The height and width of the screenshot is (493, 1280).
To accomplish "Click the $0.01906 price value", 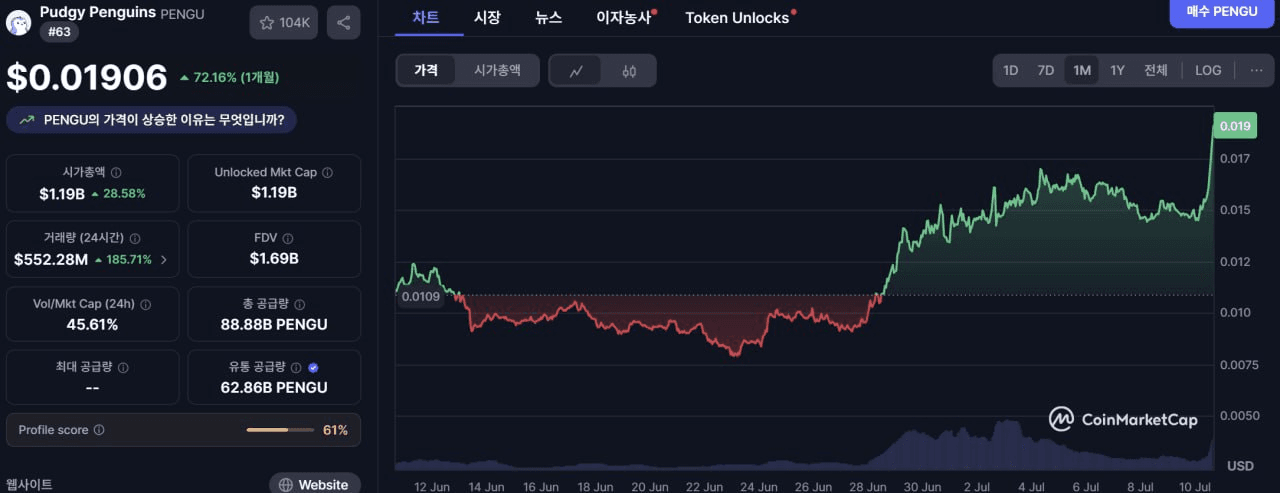I will click(87, 78).
